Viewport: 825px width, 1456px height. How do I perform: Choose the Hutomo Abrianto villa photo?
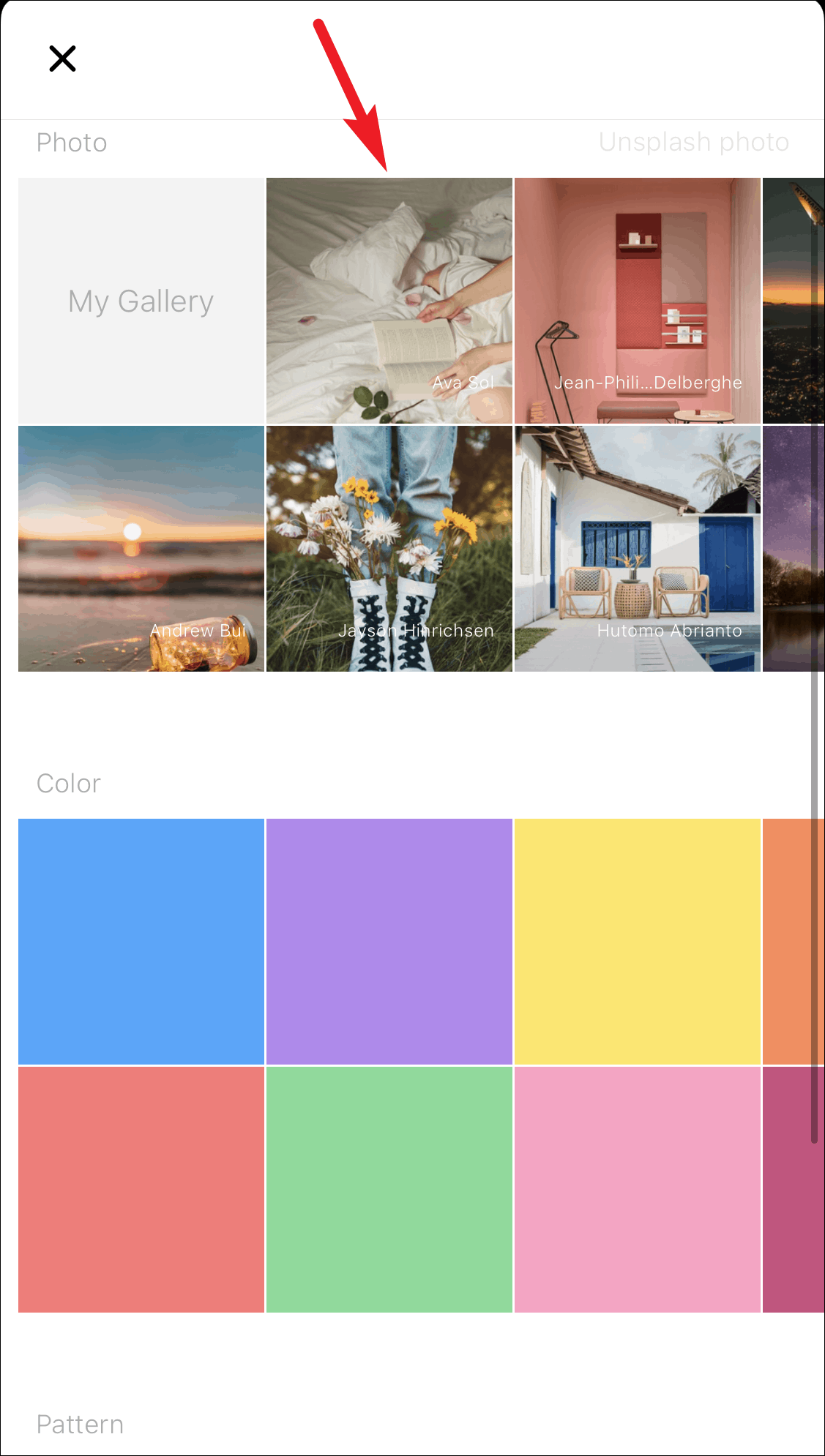click(638, 549)
